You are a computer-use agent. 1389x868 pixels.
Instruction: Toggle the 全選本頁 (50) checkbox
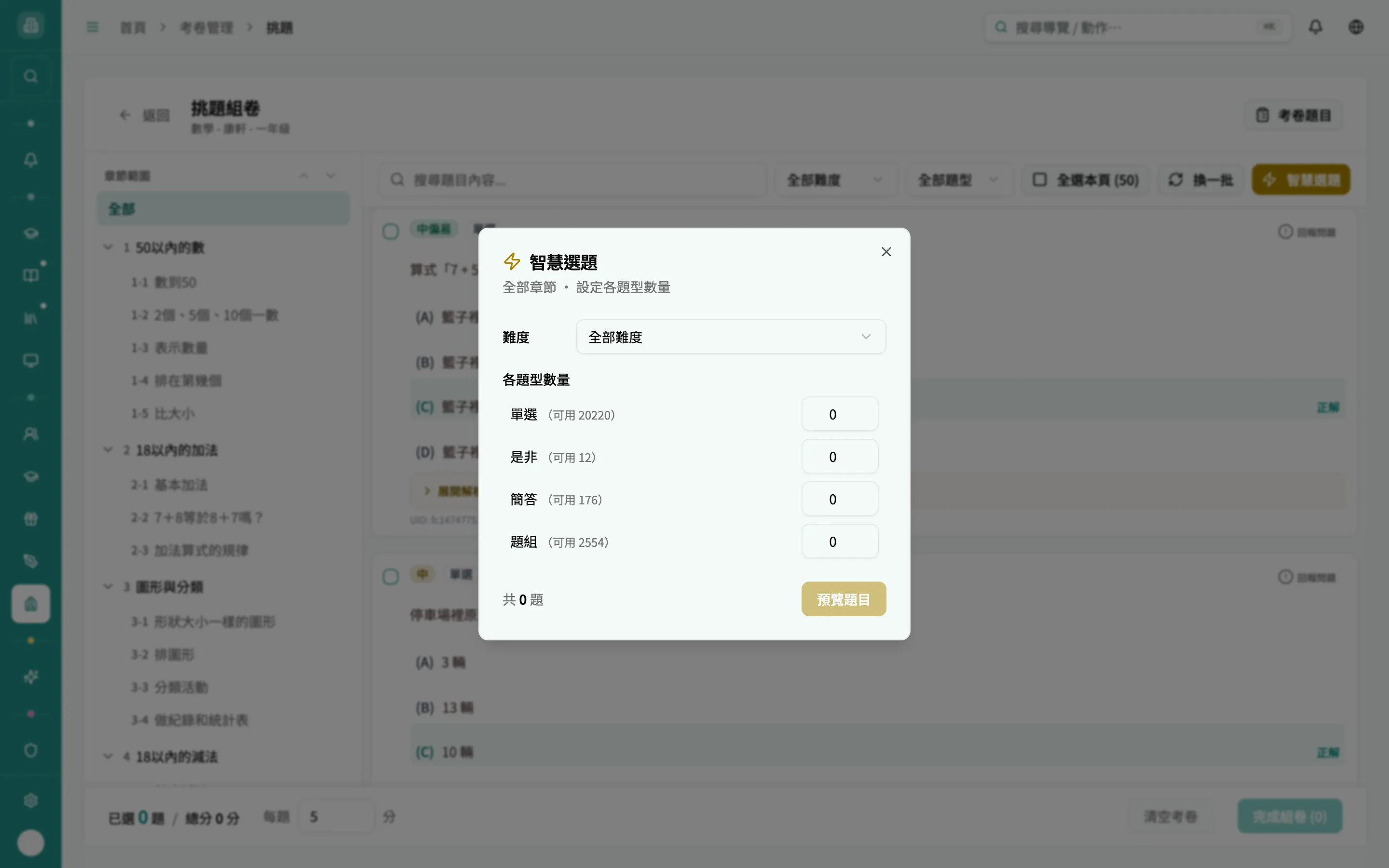(1085, 180)
